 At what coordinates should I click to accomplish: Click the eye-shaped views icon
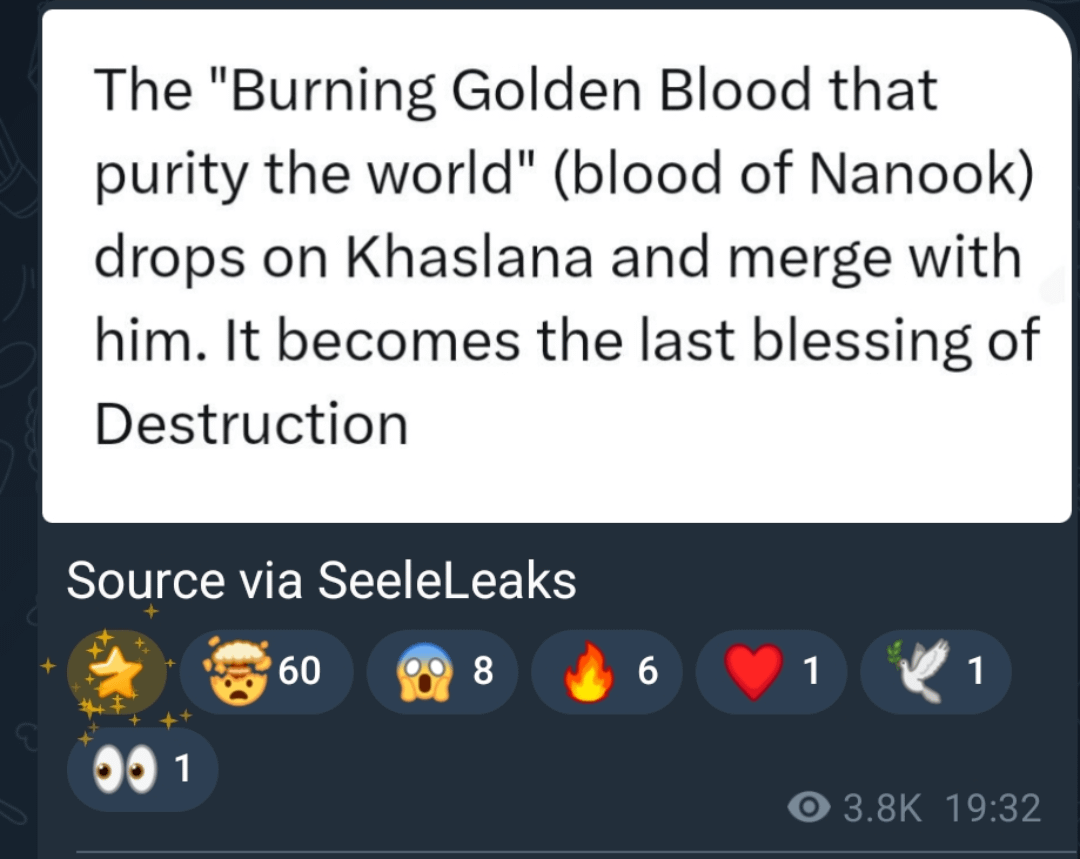tap(808, 806)
